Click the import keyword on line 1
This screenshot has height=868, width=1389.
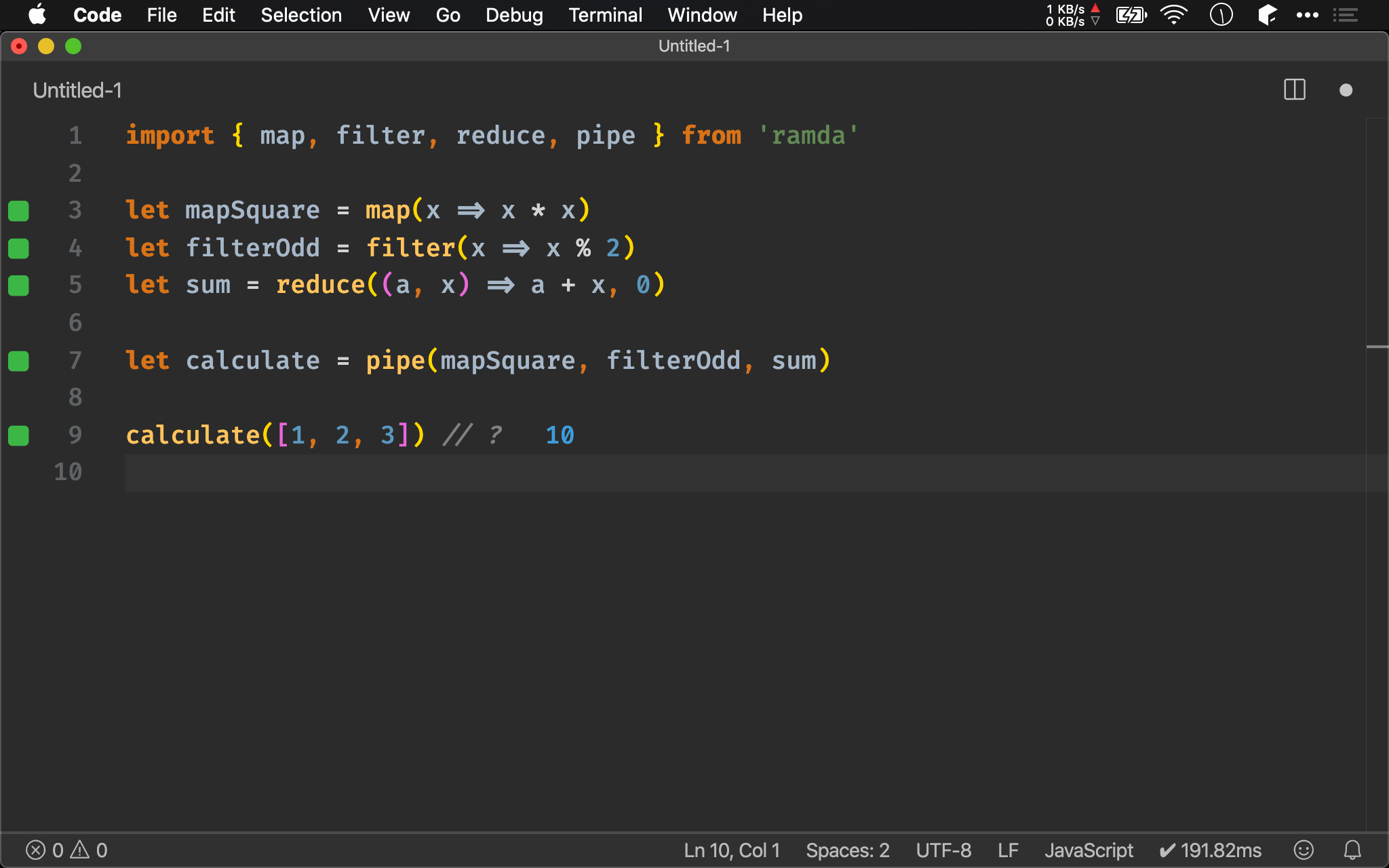coord(170,136)
